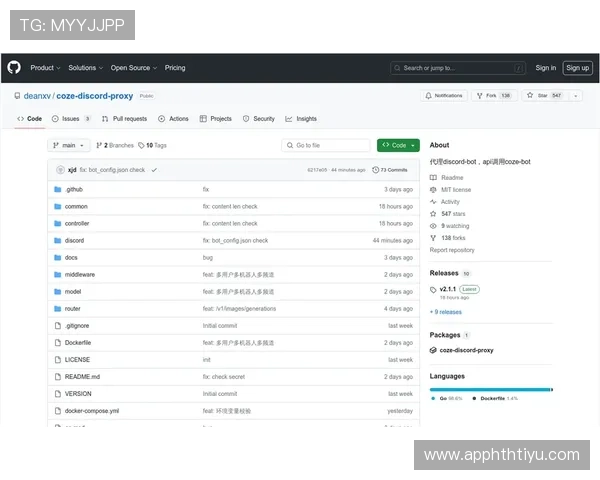Open the 73 Commits history link
Image resolution: width=600 pixels, height=480 pixels.
tap(391, 170)
